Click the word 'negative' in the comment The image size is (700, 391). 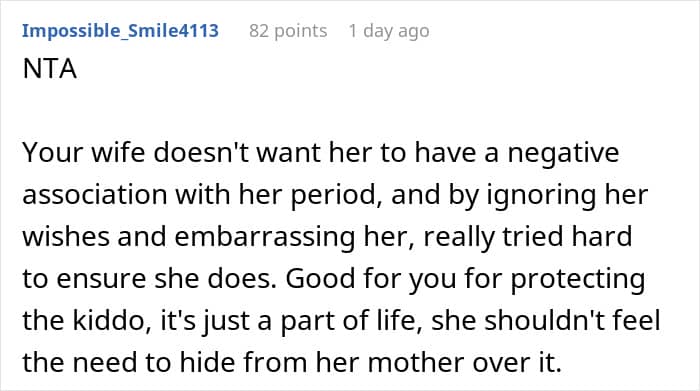pyautogui.click(x=563, y=153)
